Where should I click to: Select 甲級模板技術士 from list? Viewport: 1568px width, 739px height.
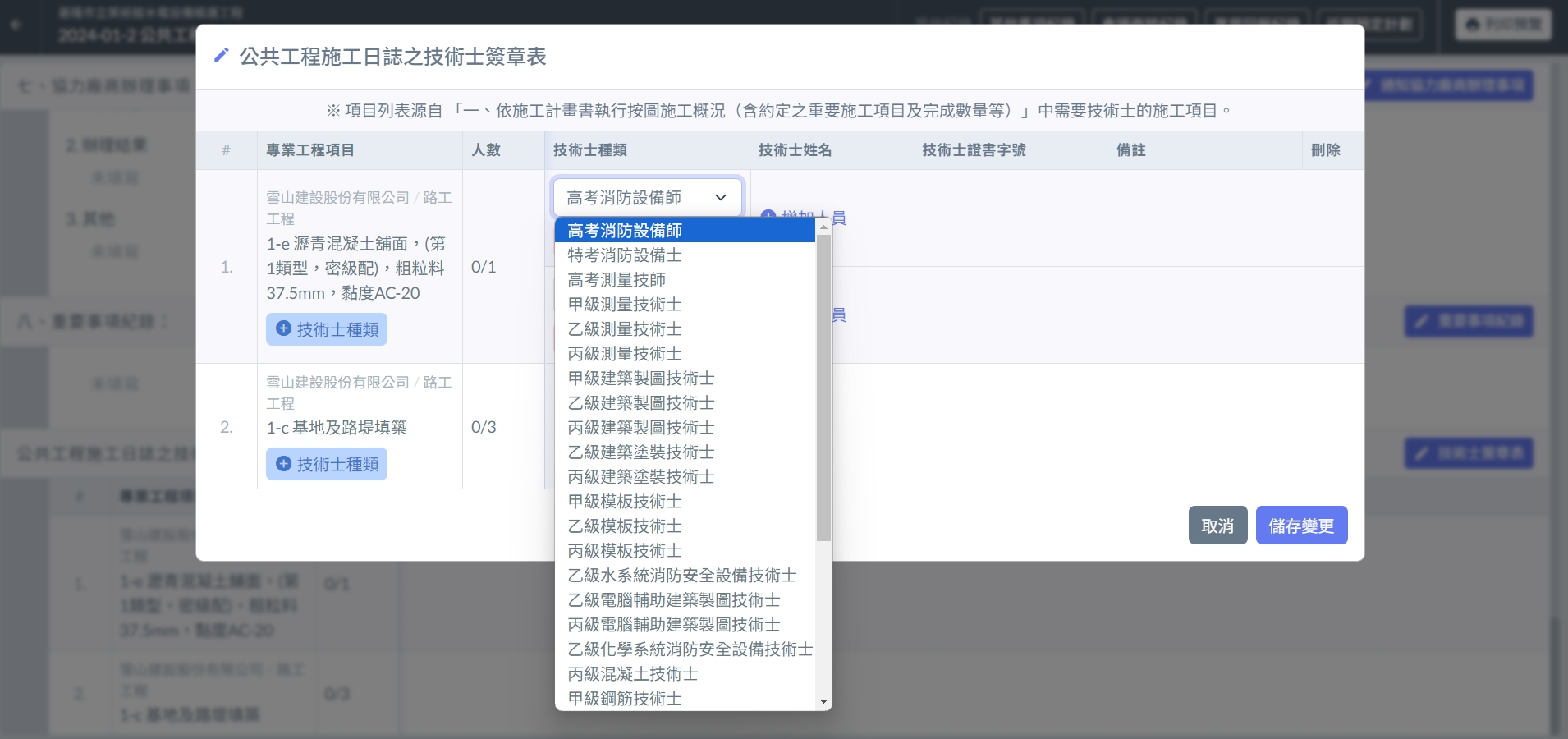click(x=625, y=502)
